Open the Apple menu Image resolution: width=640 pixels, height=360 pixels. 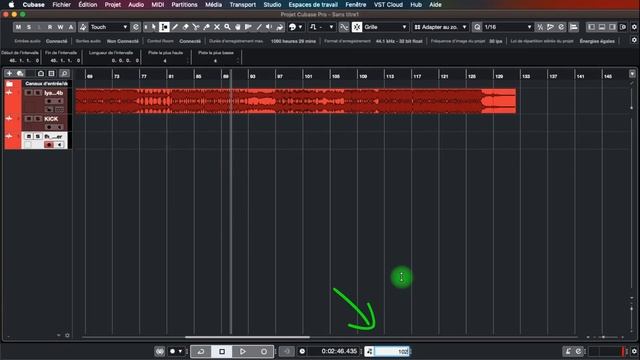(11, 4)
